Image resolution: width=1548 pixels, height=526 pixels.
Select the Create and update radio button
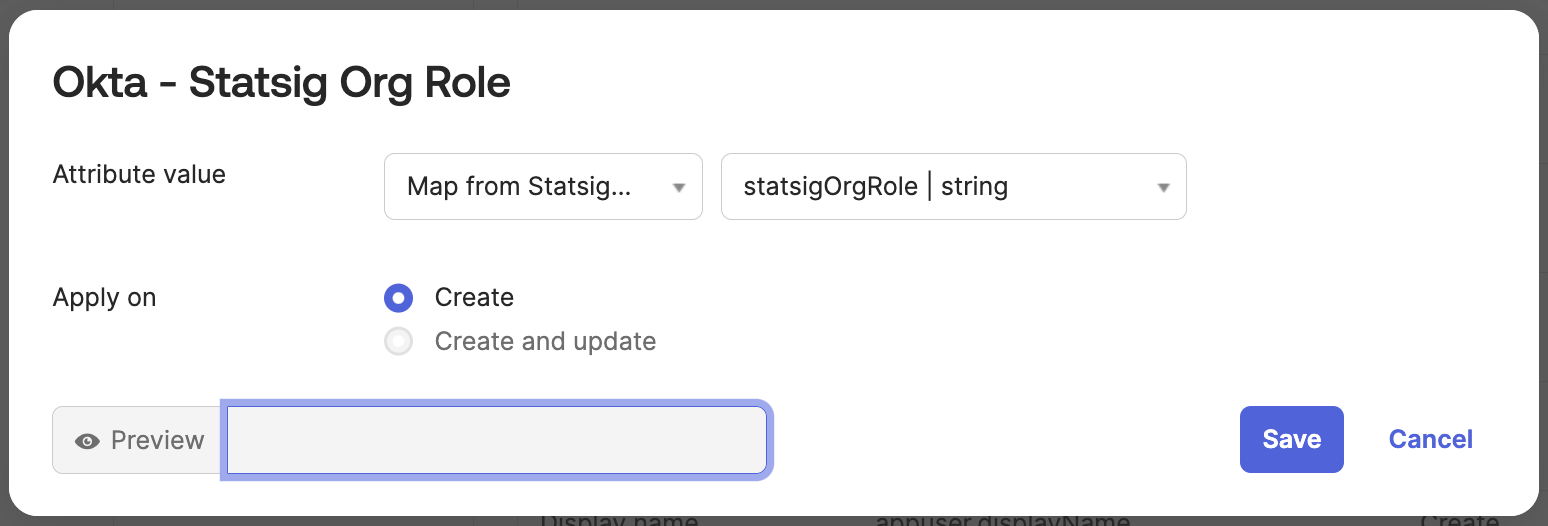tap(398, 342)
